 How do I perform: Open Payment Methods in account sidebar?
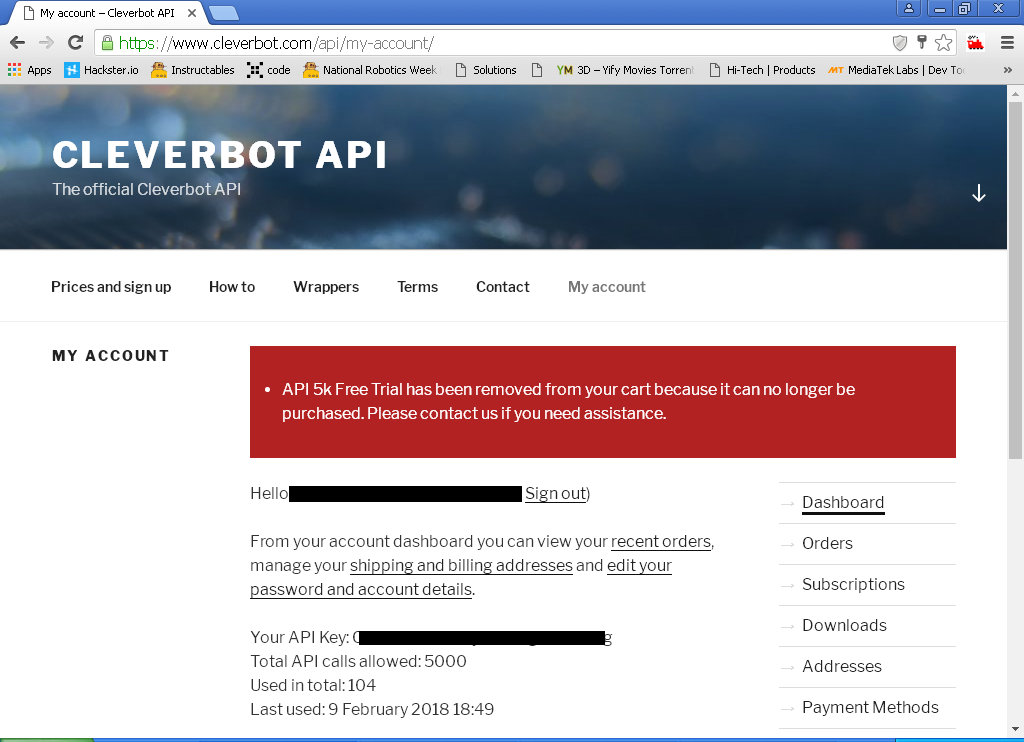871,707
